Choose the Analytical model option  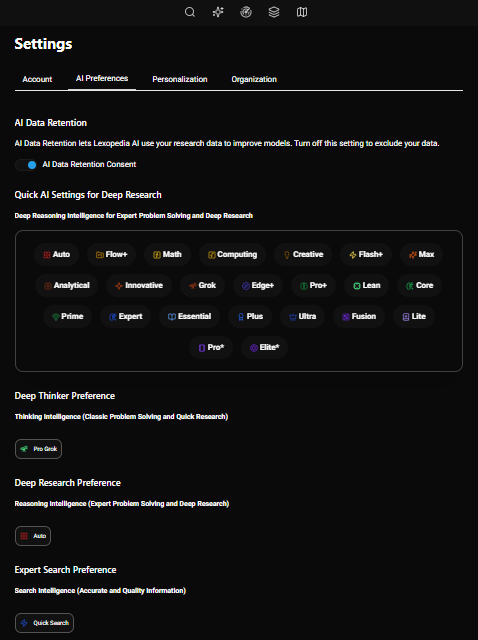(x=67, y=285)
